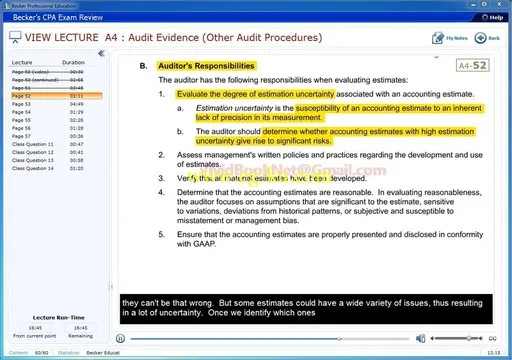
Task: Jump to Page 57 lecture
Action: (x=48, y=136)
